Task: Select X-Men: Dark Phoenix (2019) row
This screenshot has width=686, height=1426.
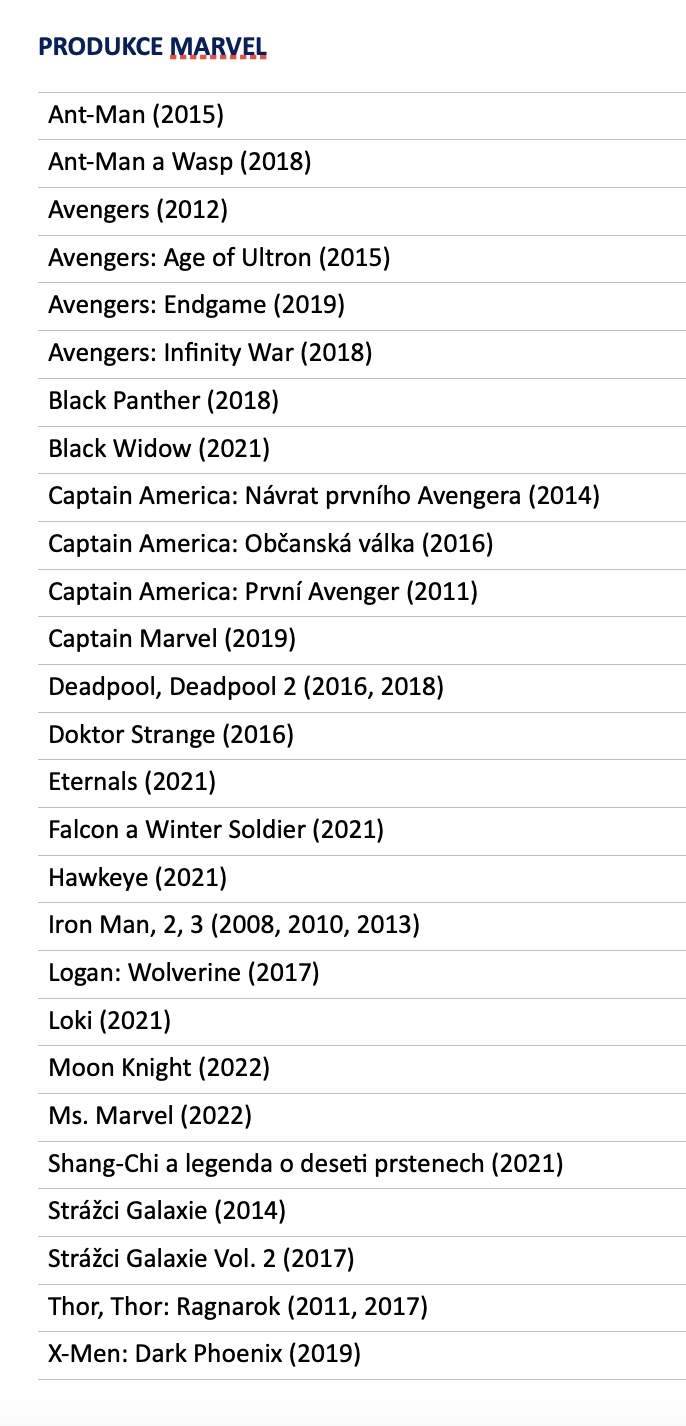Action: (204, 1355)
